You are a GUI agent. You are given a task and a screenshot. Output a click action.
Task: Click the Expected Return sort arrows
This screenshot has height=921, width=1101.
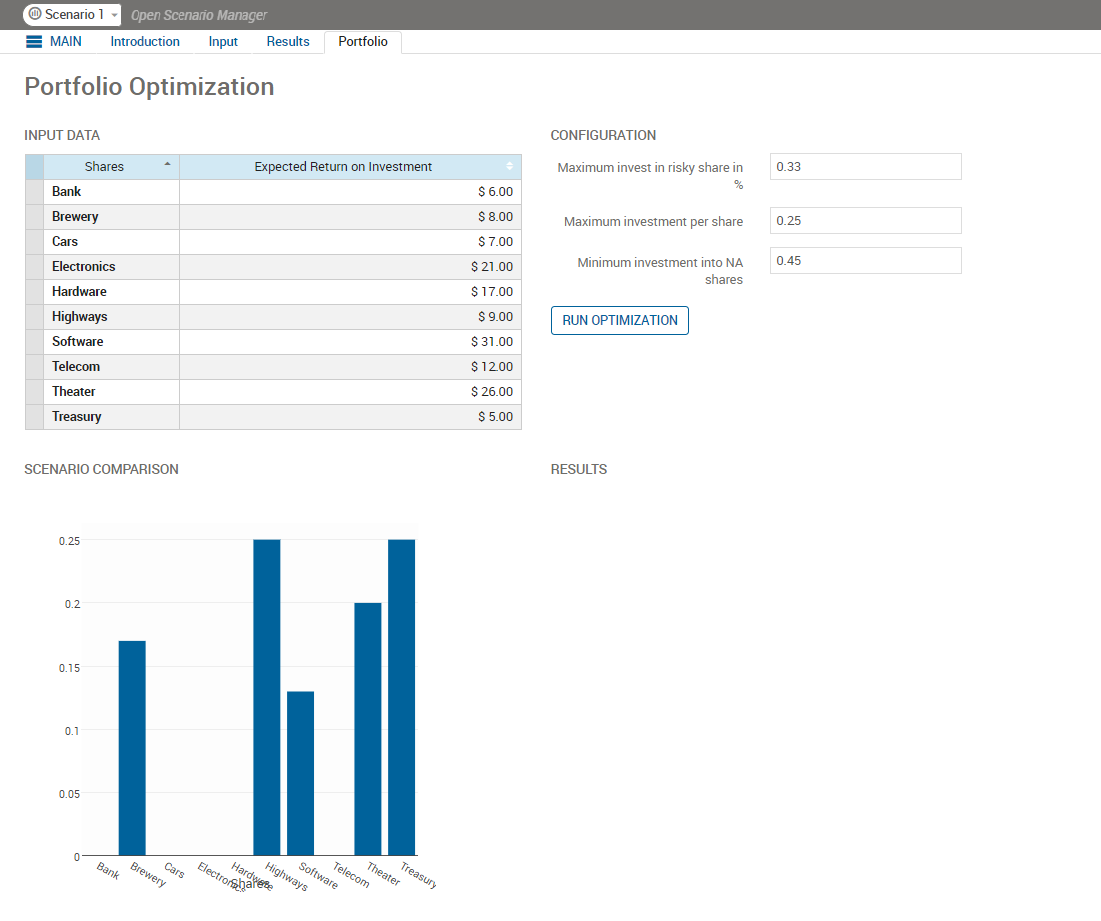(509, 167)
